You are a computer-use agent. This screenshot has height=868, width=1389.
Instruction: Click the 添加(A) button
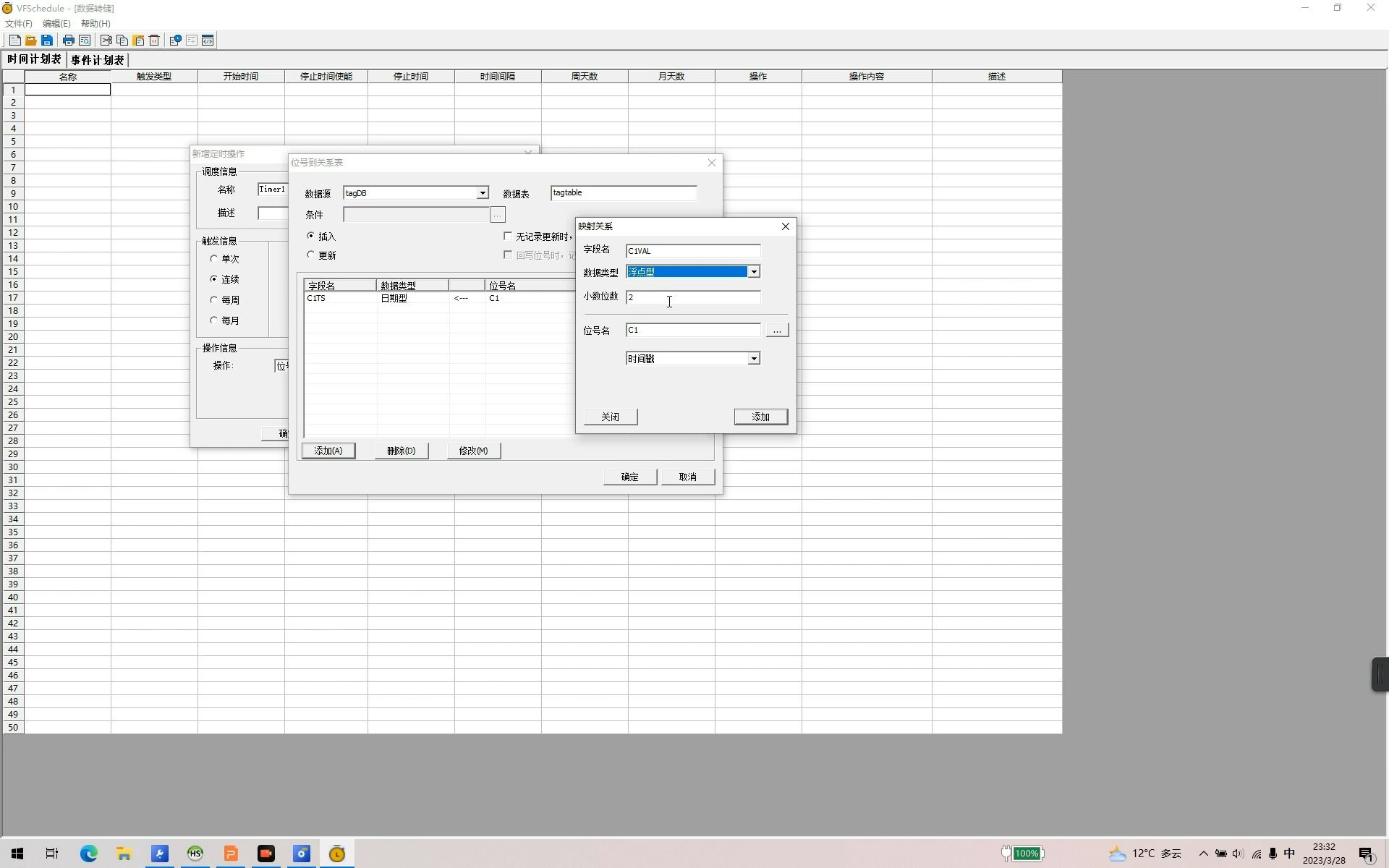328,451
